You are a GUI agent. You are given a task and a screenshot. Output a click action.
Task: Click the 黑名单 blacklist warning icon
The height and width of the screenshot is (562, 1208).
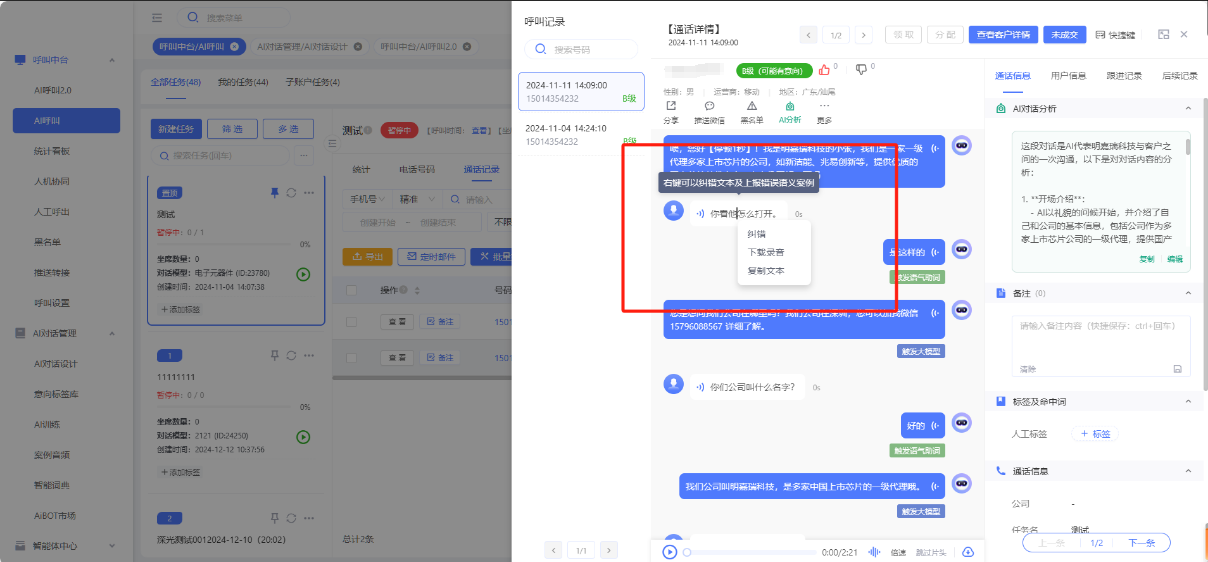click(x=751, y=106)
